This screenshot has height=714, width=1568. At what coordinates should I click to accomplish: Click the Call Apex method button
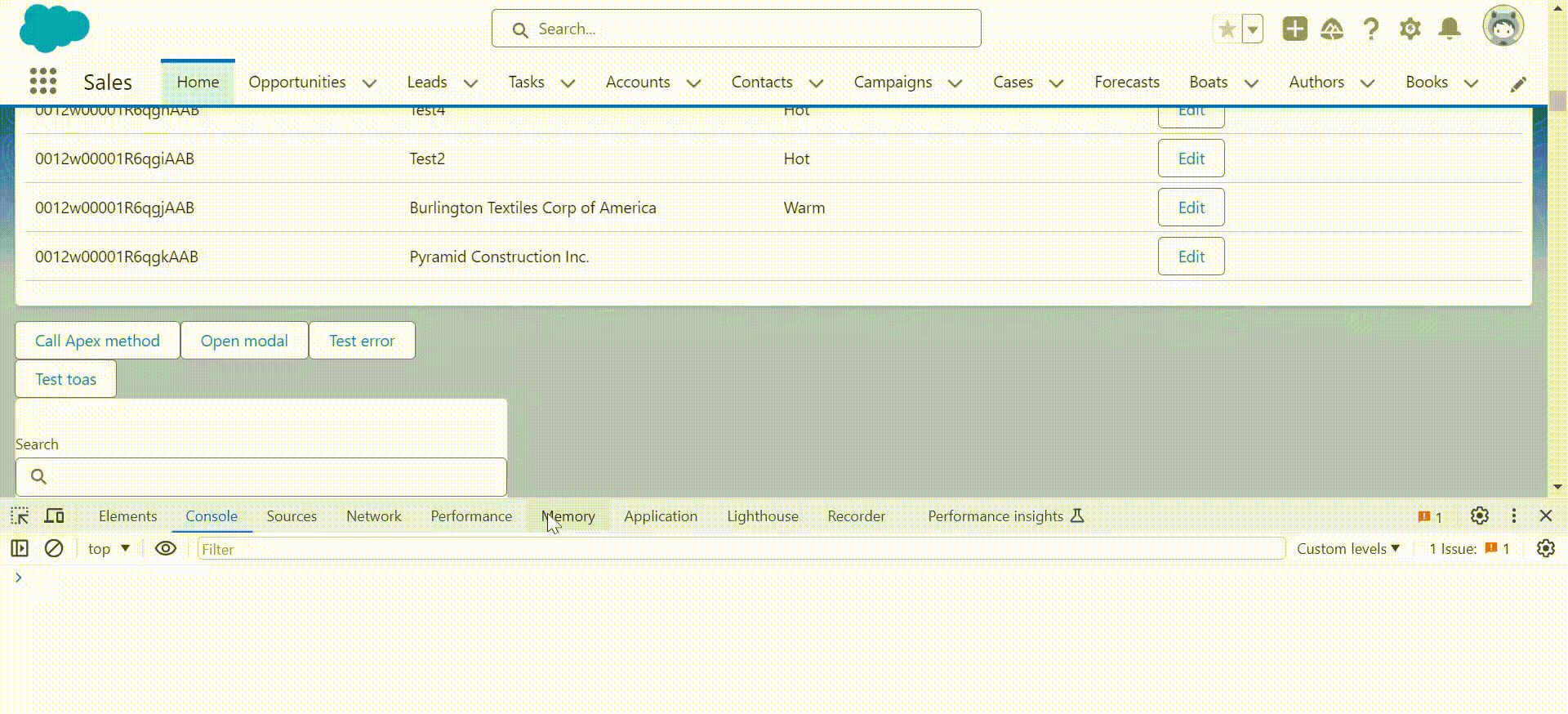(x=97, y=341)
